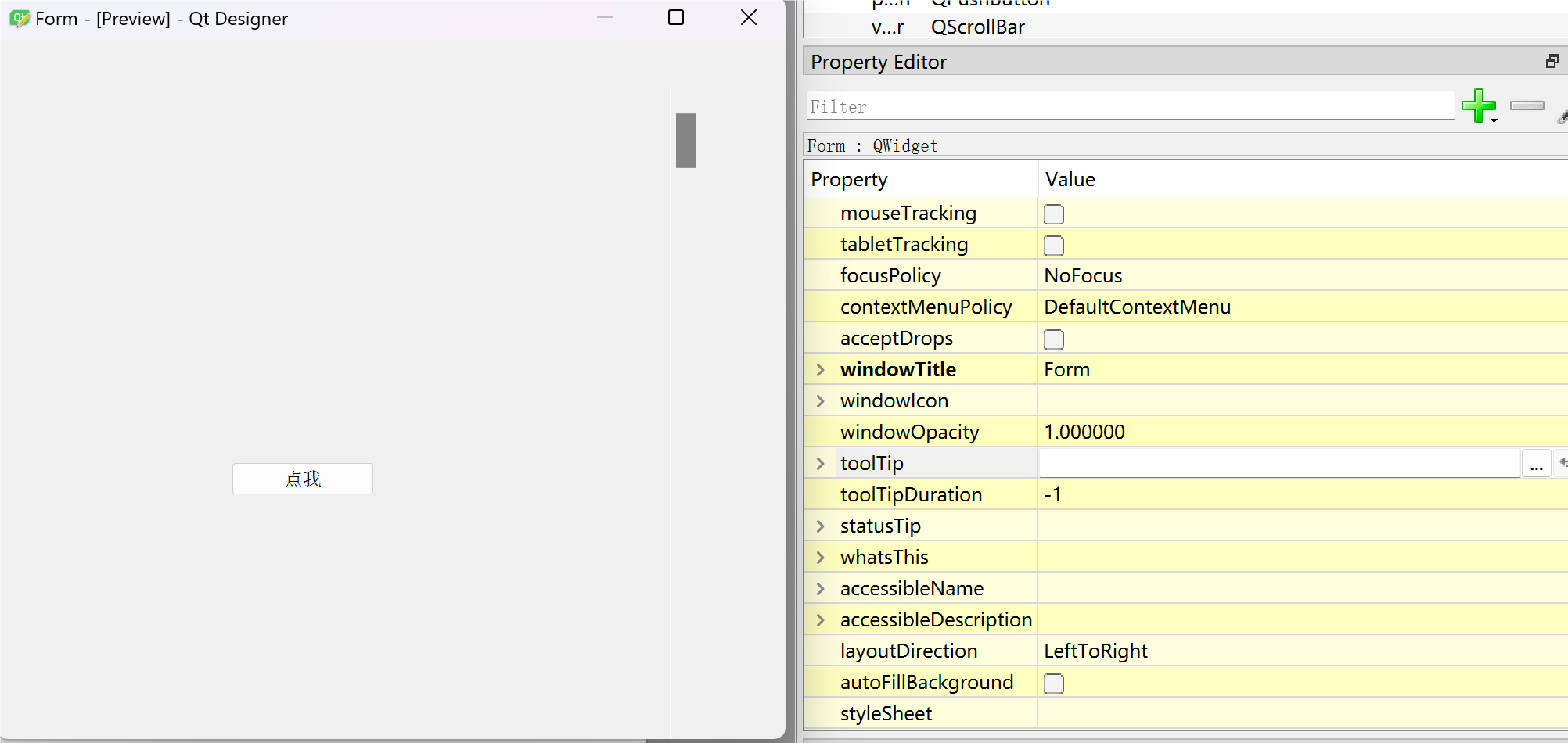Click the windowTitle value Form
Screen dimensions: 1568x743
pyautogui.click(x=1066, y=370)
